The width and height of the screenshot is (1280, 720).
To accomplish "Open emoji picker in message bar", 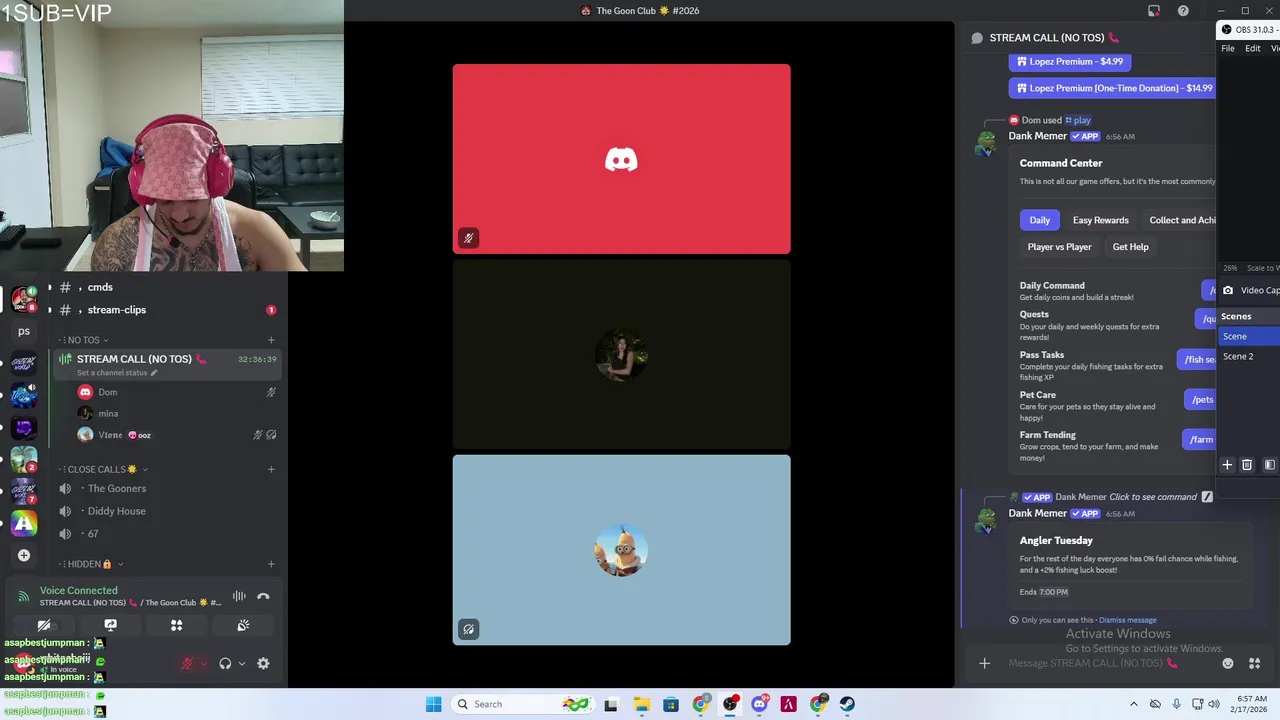I will (1228, 663).
